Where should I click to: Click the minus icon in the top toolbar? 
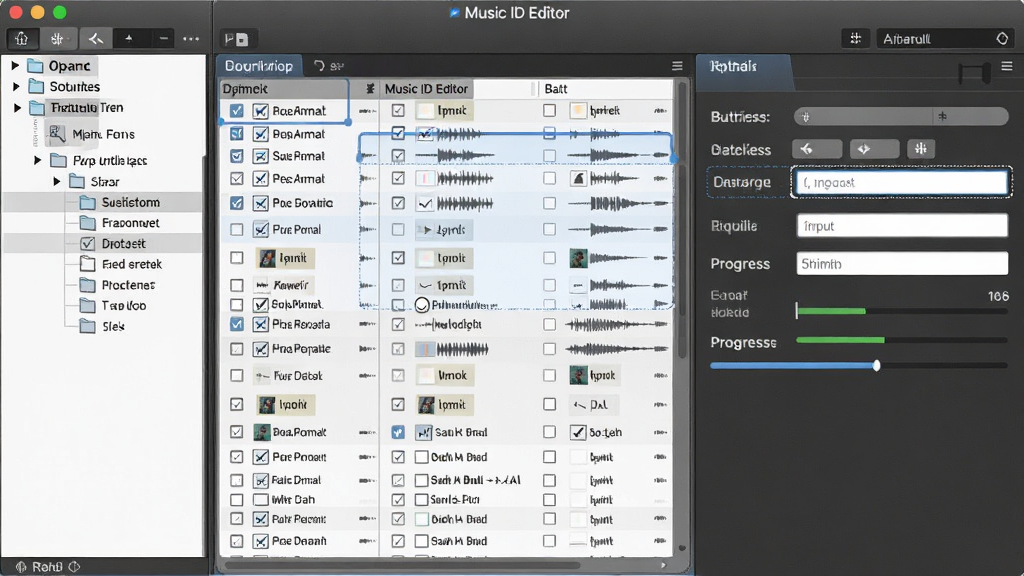tap(163, 39)
